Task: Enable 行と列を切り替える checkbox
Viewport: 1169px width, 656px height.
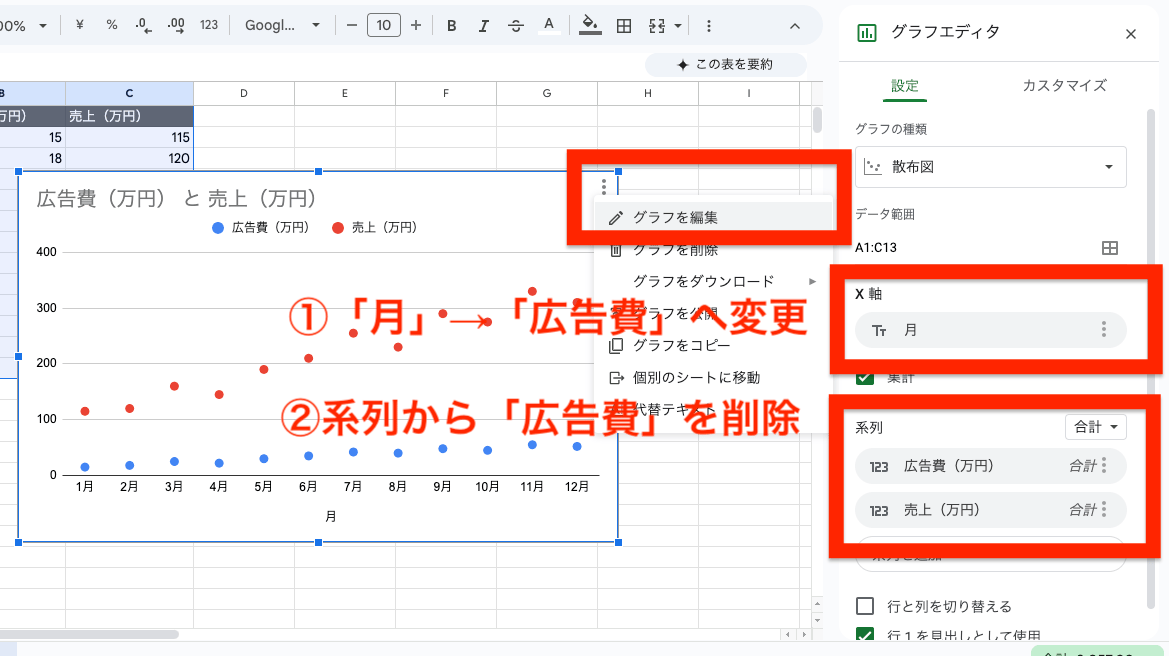Action: tap(866, 606)
